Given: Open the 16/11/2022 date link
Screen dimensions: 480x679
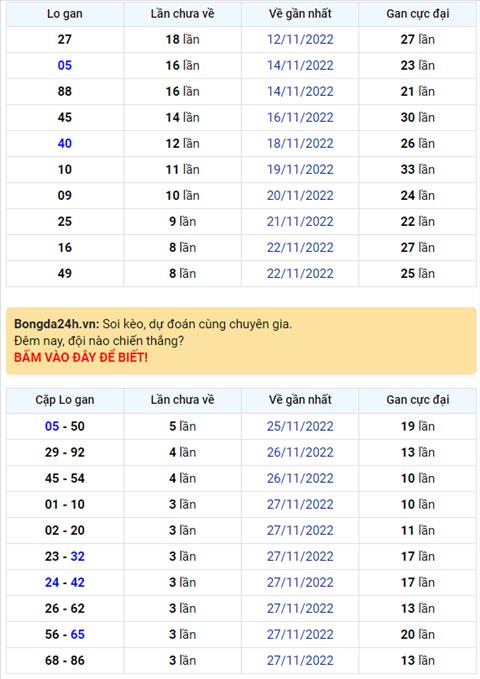Looking at the screenshot, I should 300,117.
